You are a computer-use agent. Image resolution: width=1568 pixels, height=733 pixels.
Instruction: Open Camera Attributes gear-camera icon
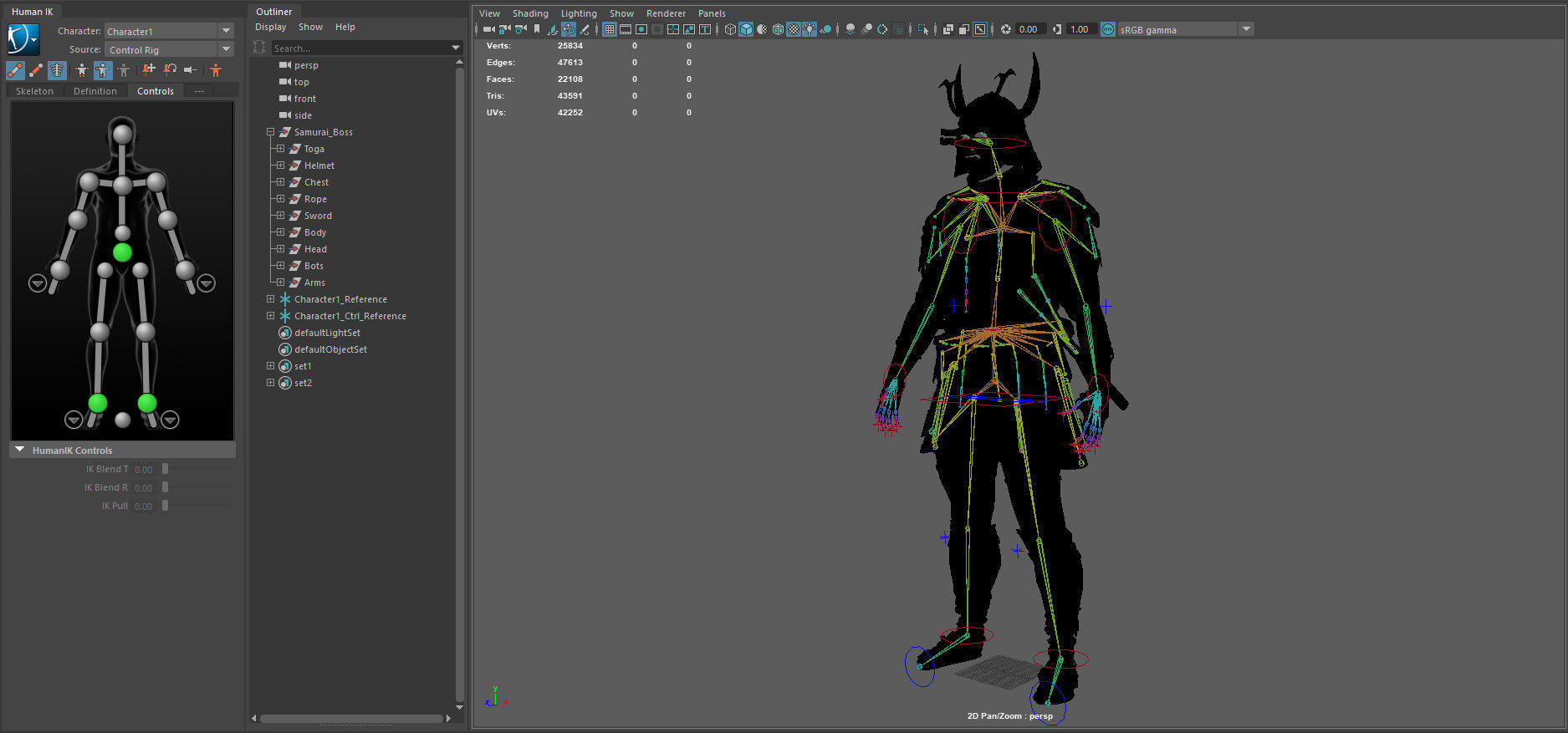(520, 29)
